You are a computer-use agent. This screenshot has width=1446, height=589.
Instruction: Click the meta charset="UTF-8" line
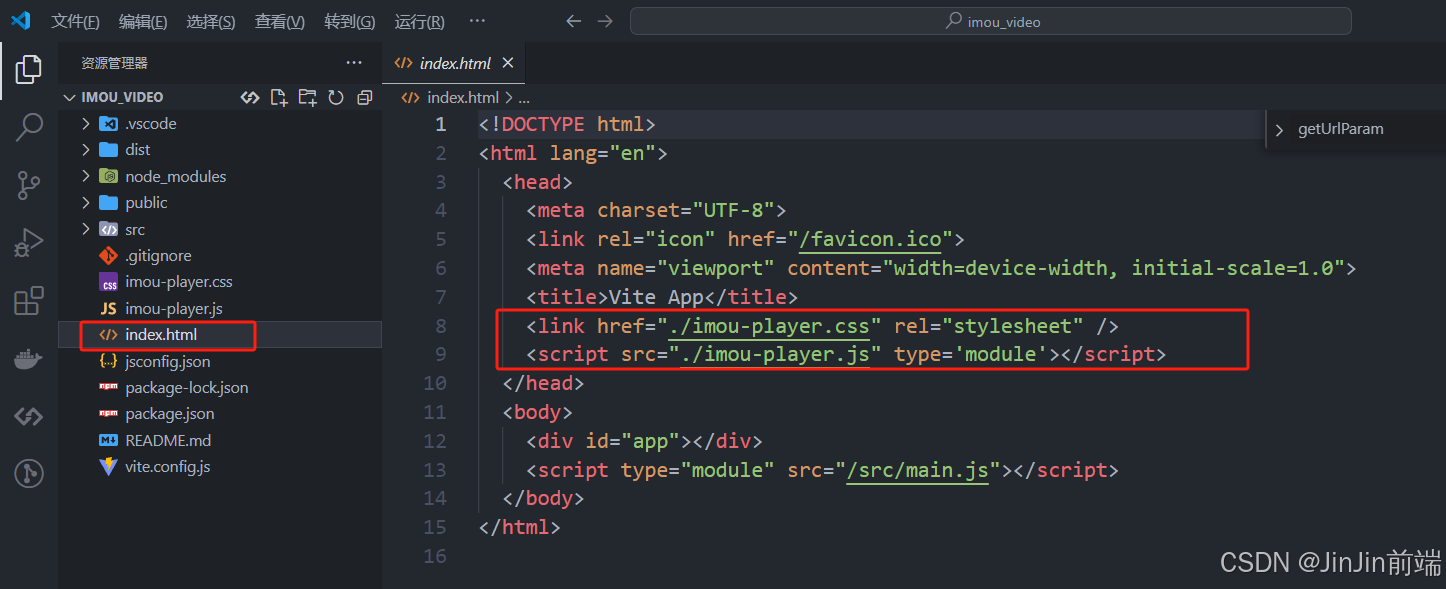coord(657,211)
